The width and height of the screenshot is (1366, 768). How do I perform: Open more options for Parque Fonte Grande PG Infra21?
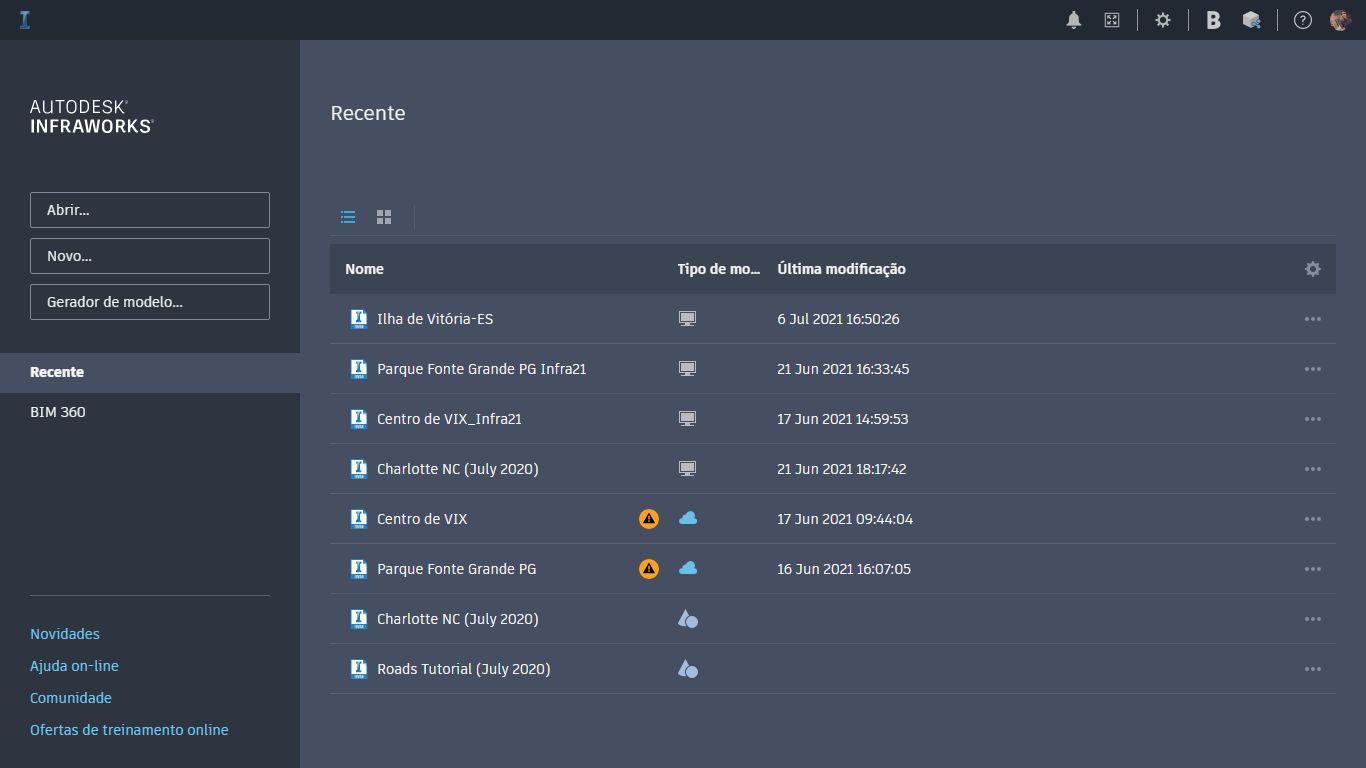1313,369
